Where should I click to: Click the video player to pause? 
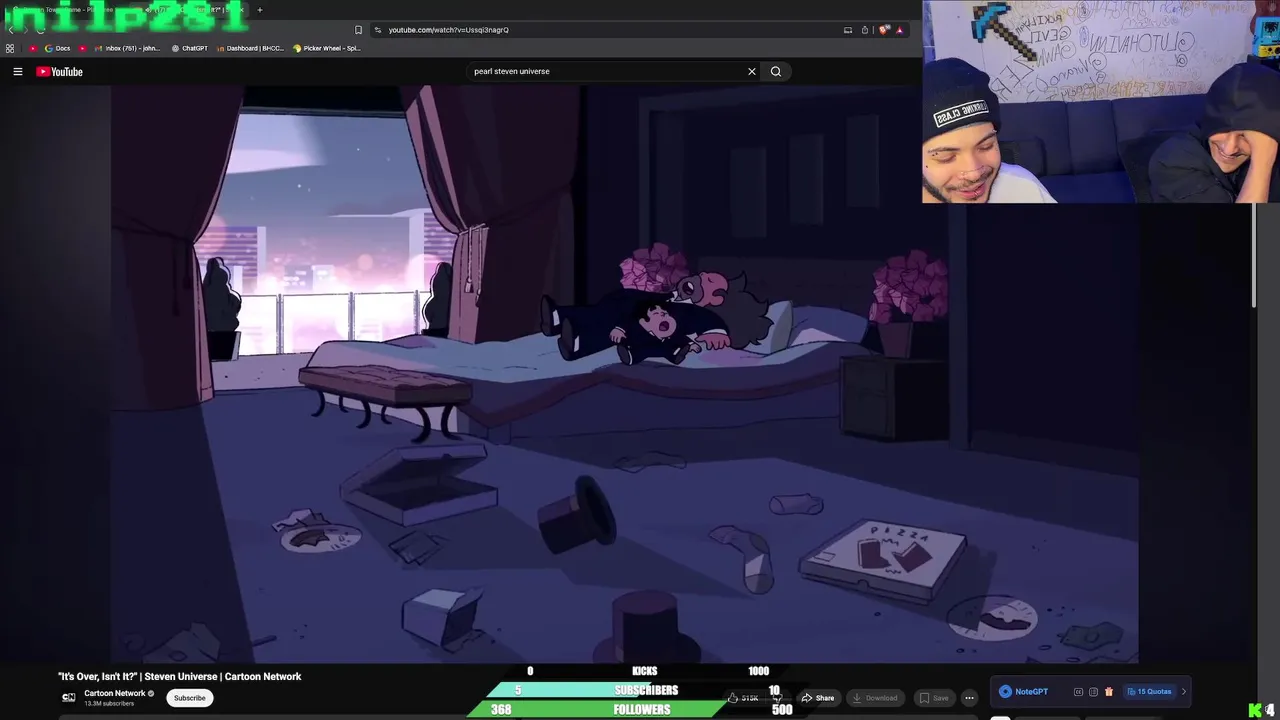tap(625, 375)
